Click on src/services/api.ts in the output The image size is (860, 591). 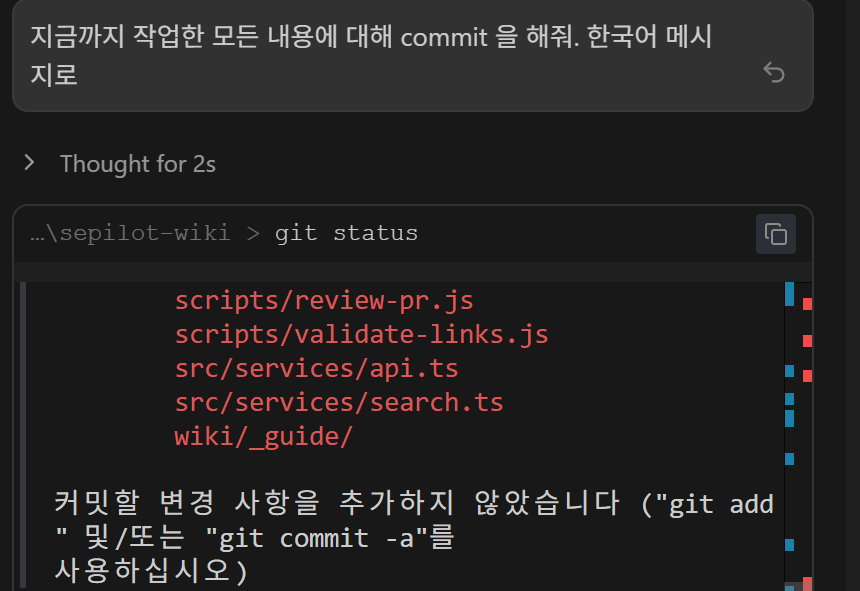click(x=316, y=368)
